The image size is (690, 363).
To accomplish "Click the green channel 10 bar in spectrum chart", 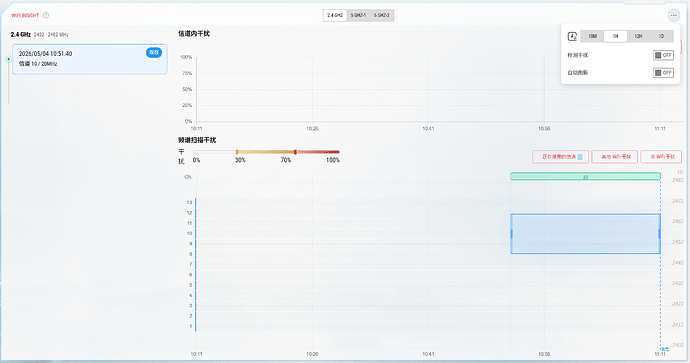I will pyautogui.click(x=585, y=176).
